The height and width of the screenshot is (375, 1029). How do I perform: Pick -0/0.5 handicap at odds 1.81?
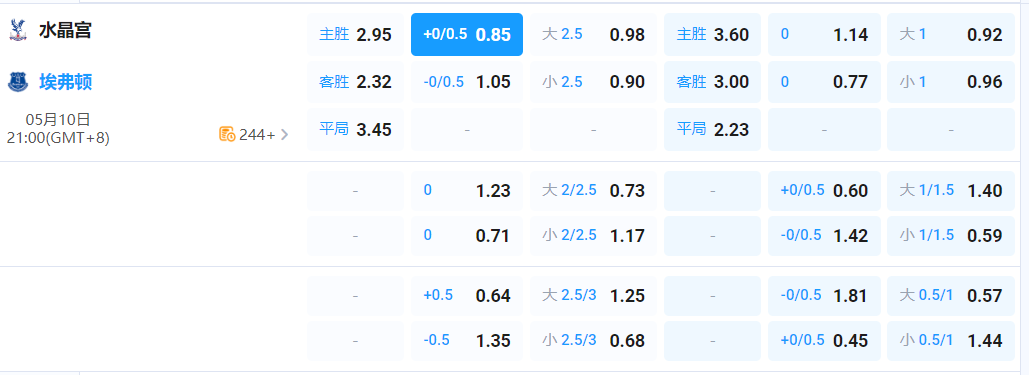(824, 296)
